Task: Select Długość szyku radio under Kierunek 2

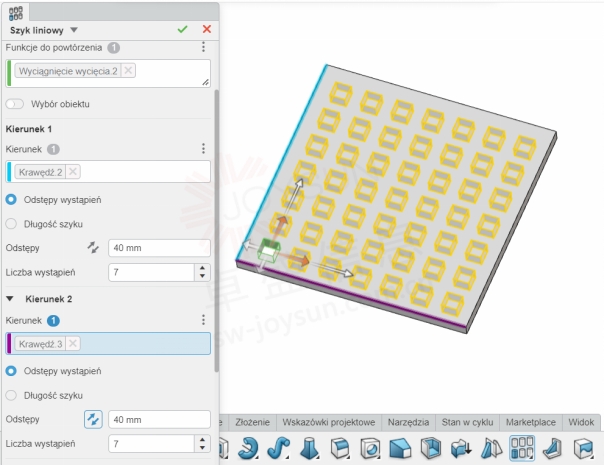Action: pyautogui.click(x=12, y=395)
